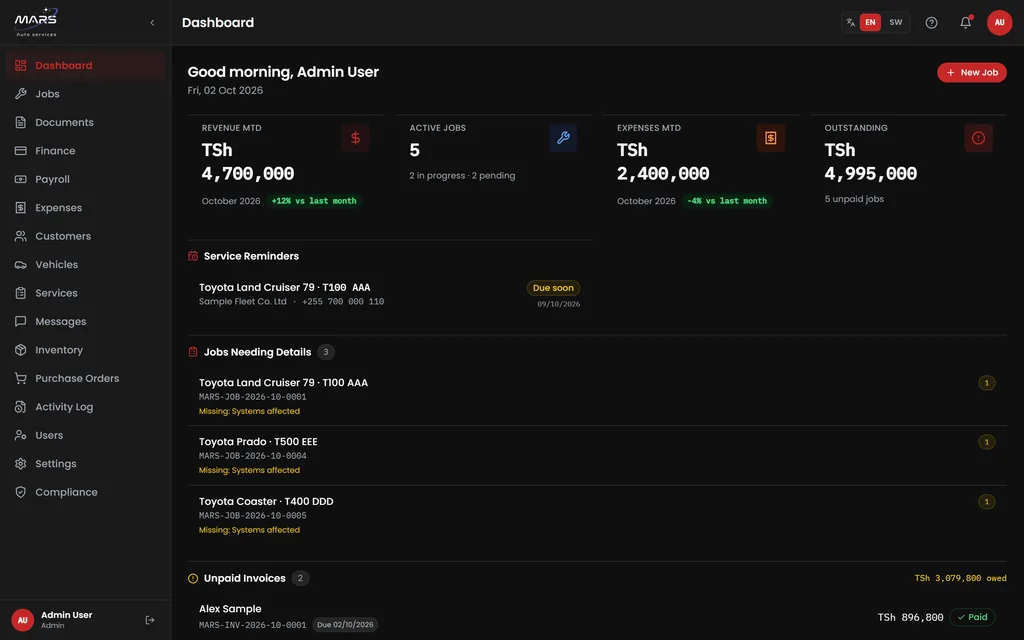
Task: Click the -4% vs last month badge
Action: point(727,201)
